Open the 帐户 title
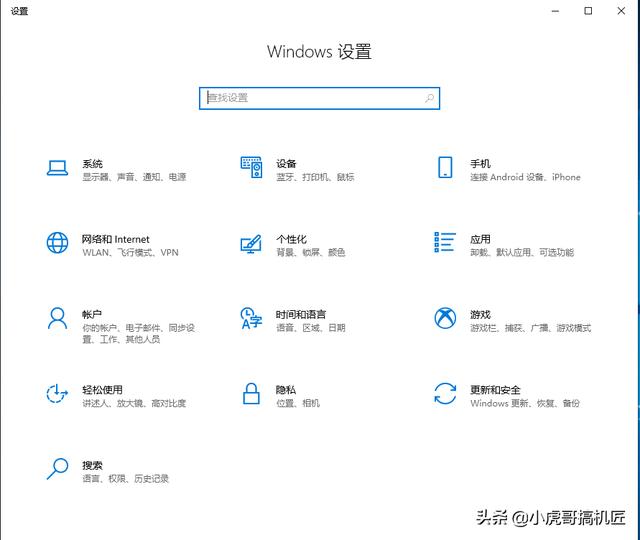This screenshot has width=640, height=540. coord(92,314)
